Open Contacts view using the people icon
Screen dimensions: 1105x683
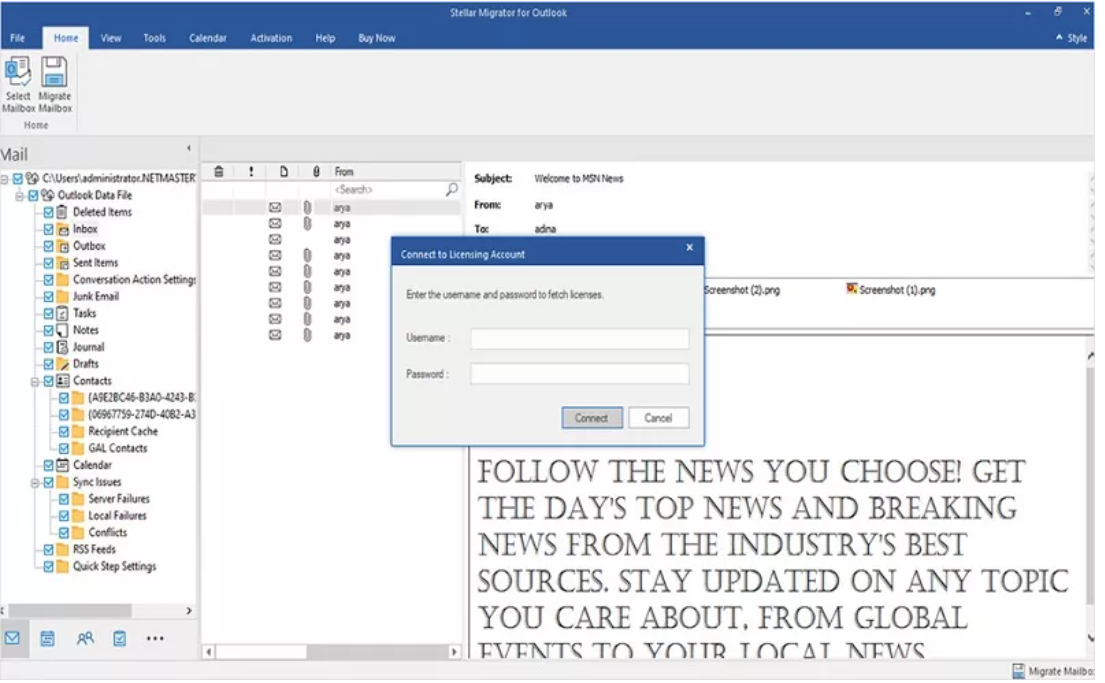click(85, 637)
